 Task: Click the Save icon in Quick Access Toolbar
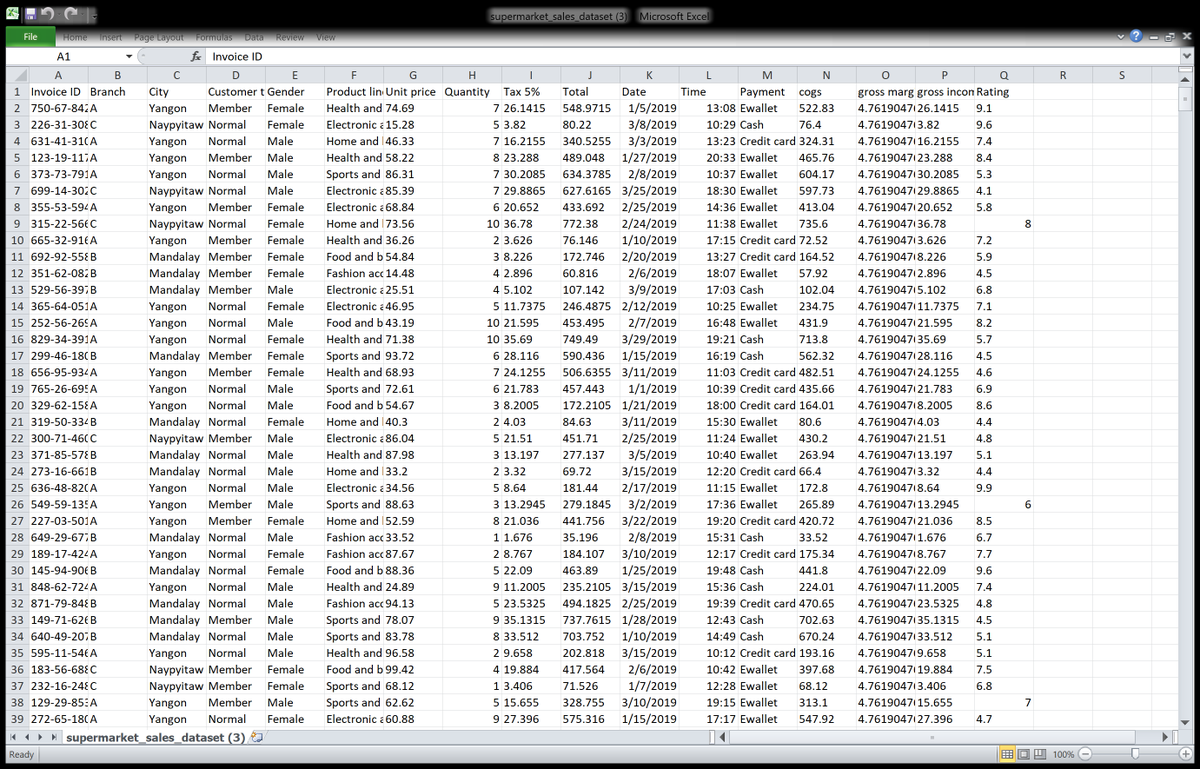coord(33,15)
